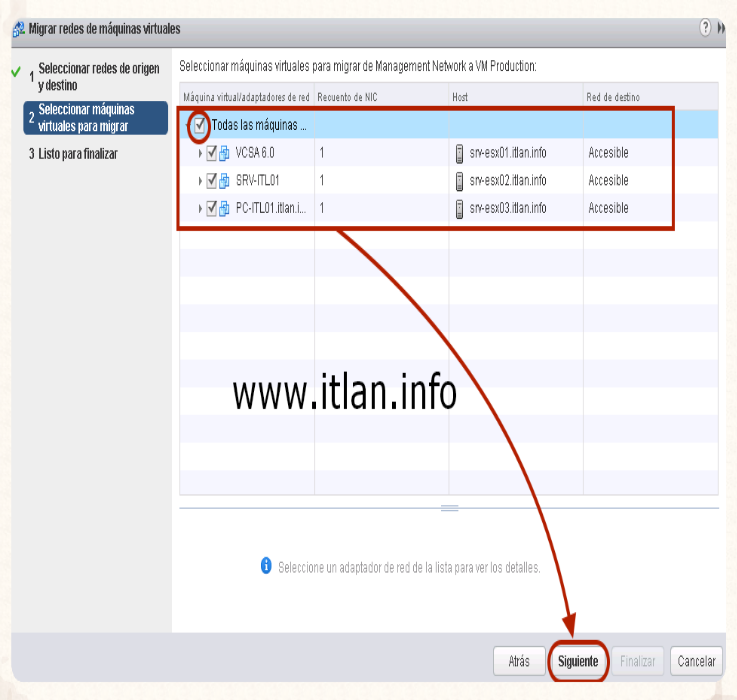The width and height of the screenshot is (737, 700).
Task: Expand the SRV-ITL01 tree row
Action: click(x=200, y=181)
